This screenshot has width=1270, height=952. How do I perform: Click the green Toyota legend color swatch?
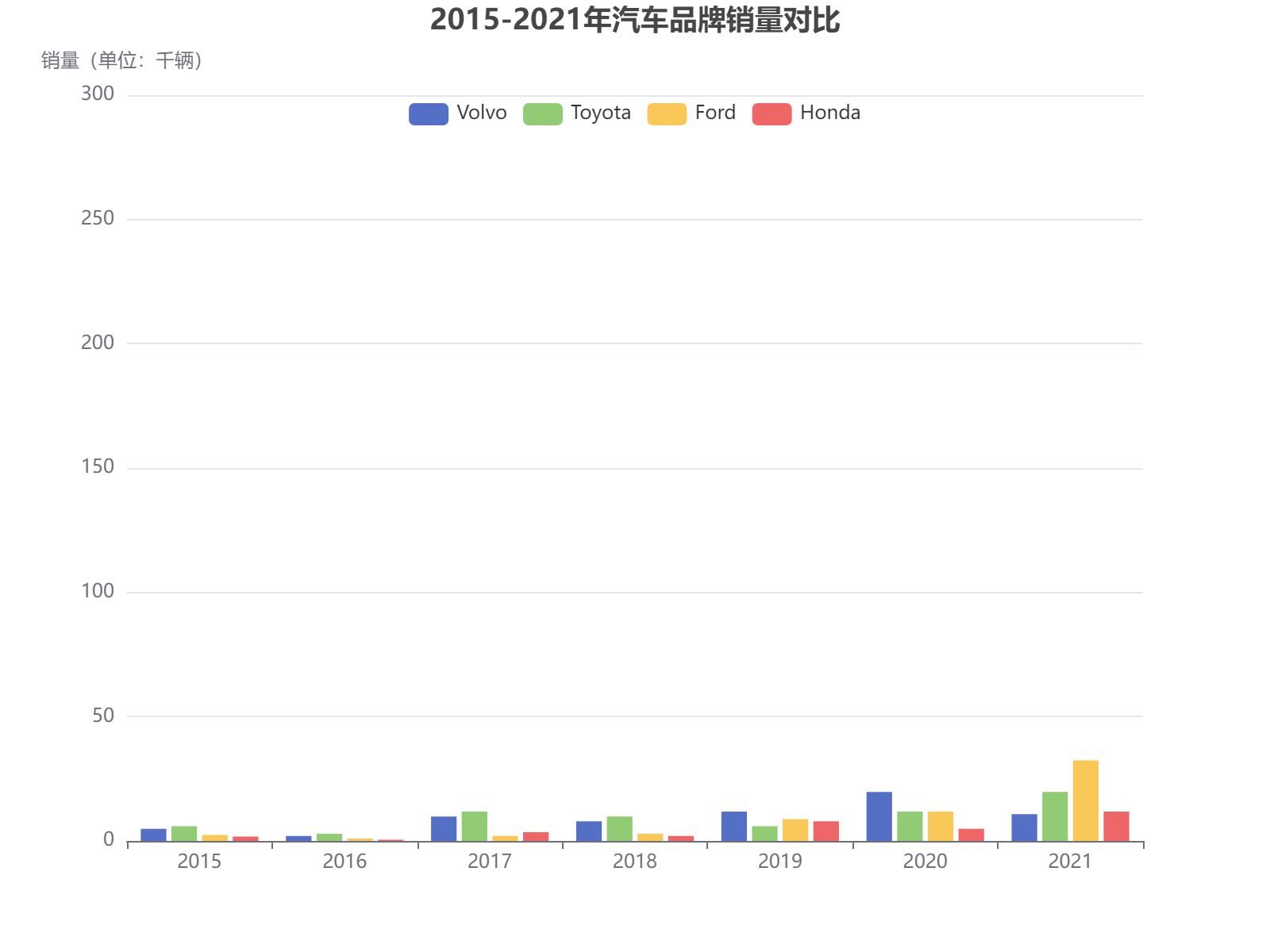coord(542,113)
